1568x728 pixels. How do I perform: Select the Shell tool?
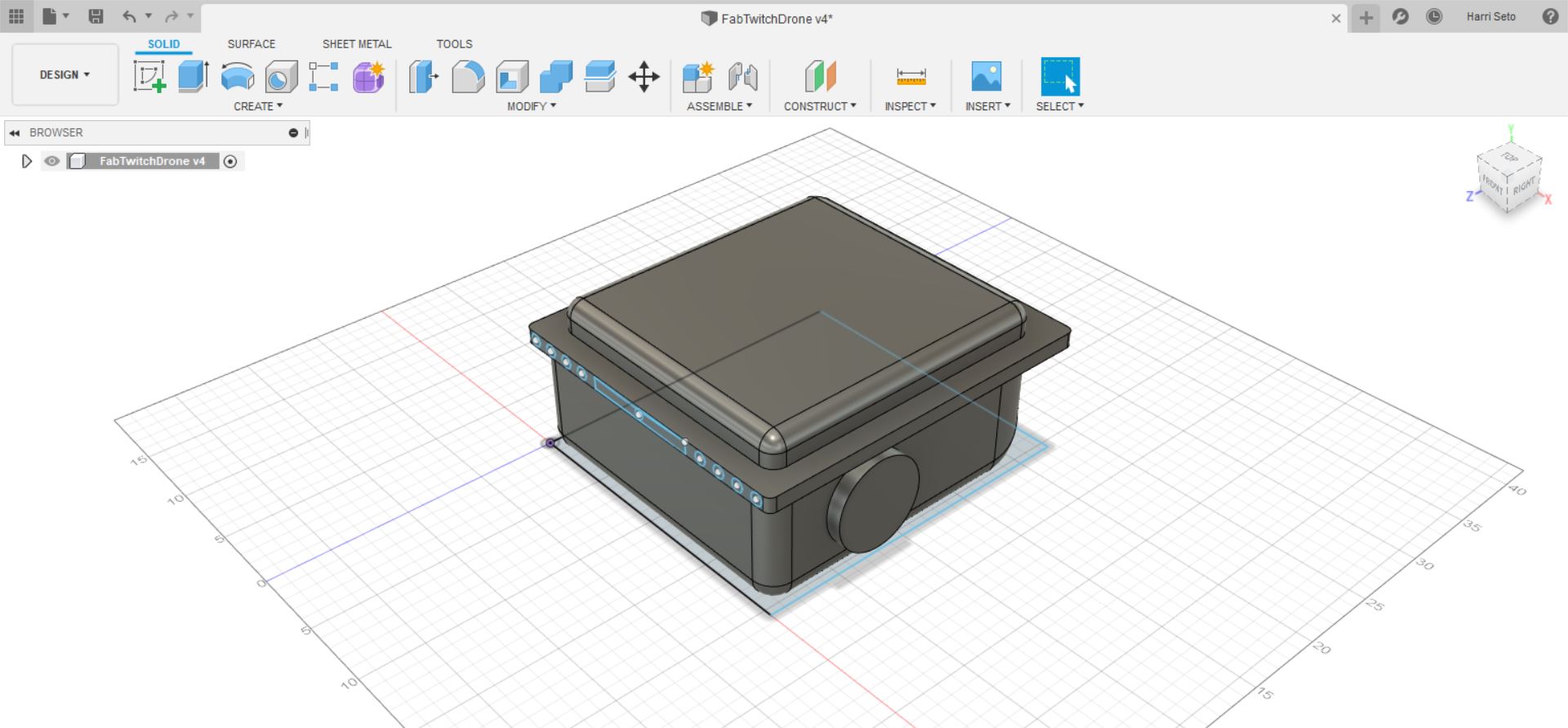tap(512, 77)
